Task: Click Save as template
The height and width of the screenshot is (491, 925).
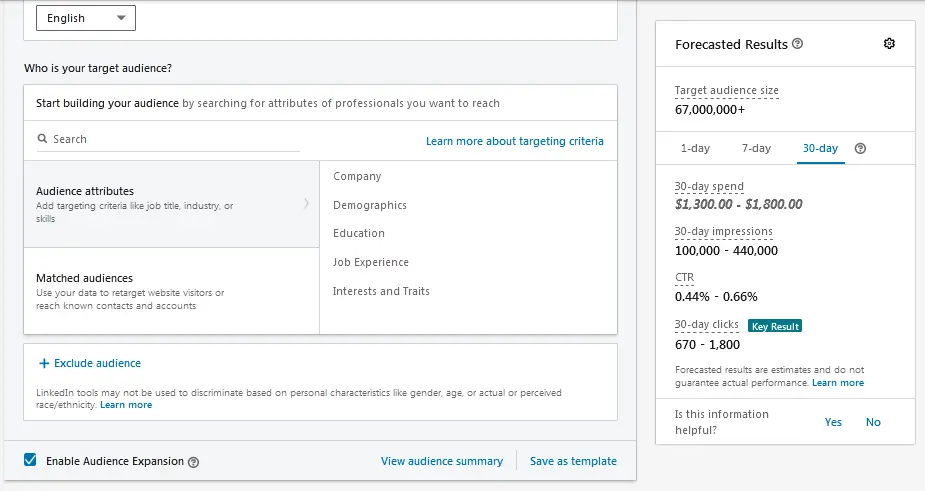Action: [573, 461]
